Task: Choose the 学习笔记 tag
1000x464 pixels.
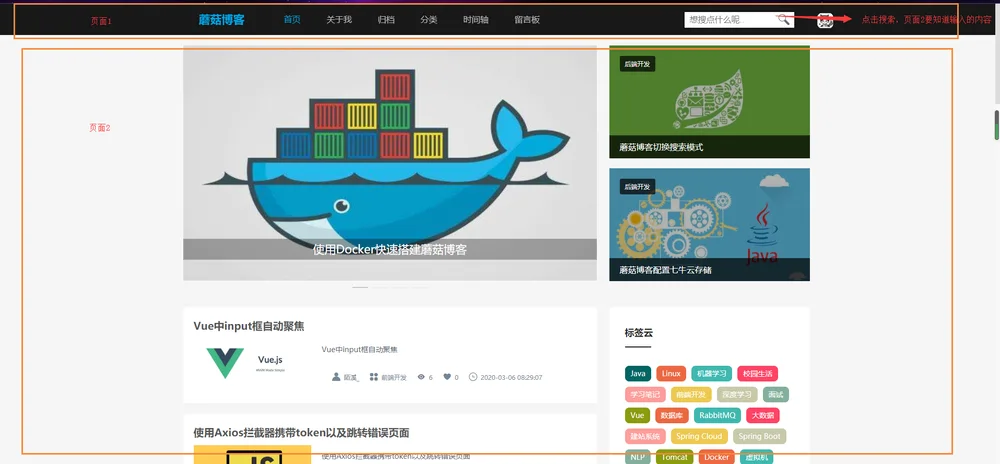Action: [645, 395]
